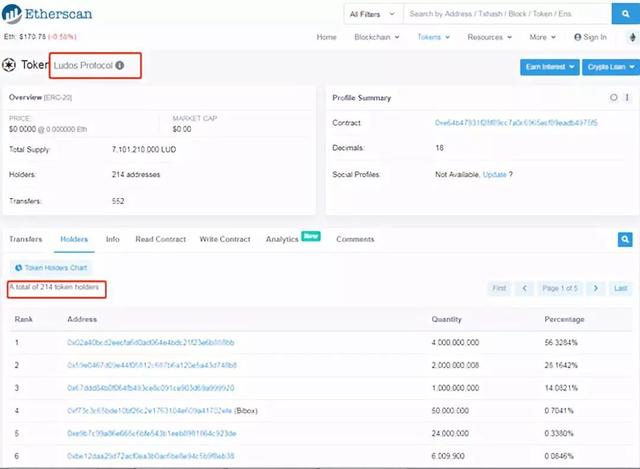Image resolution: width=640 pixels, height=469 pixels.
Task: Expand the Tokens menu
Action: click(x=433, y=37)
